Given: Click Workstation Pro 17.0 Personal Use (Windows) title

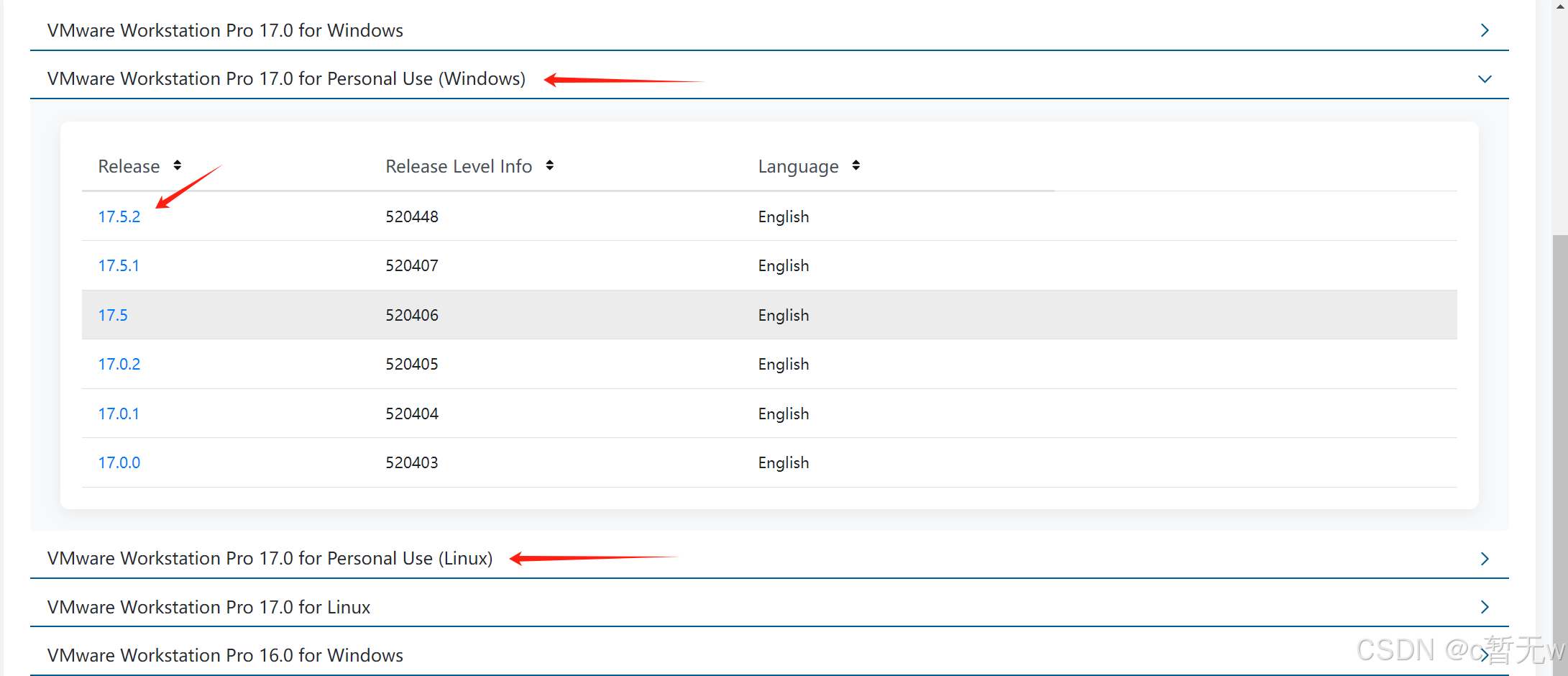Looking at the screenshot, I should pos(286,78).
